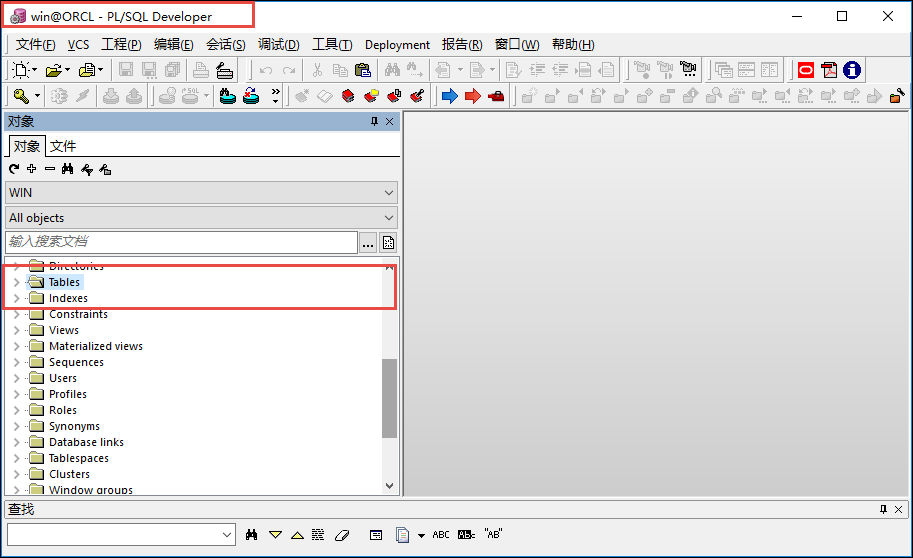
Task: Click the Paste clipboard icon
Action: click(363, 70)
